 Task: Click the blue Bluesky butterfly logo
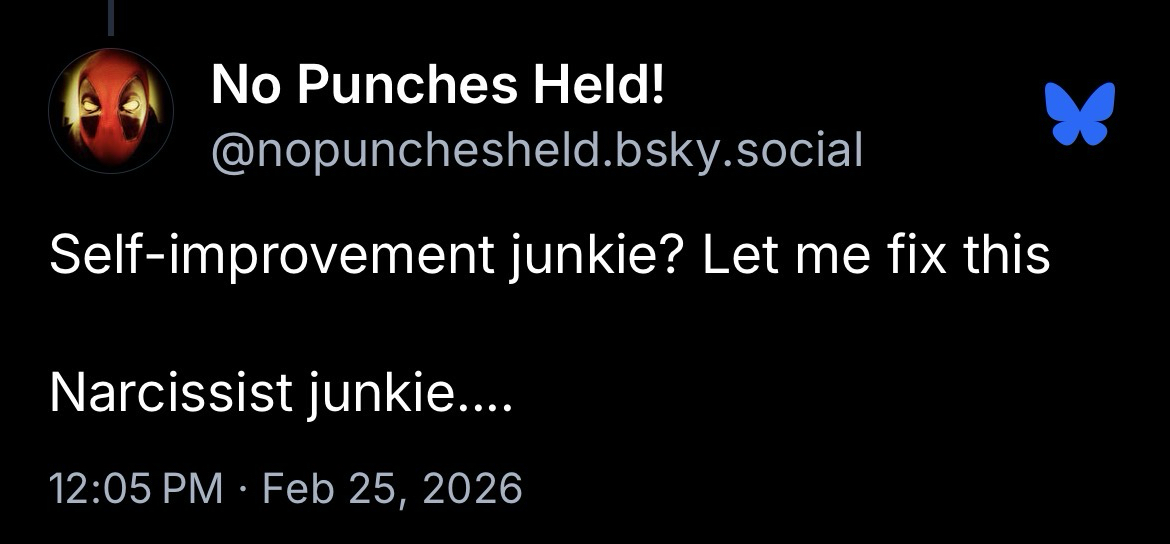click(x=1078, y=114)
